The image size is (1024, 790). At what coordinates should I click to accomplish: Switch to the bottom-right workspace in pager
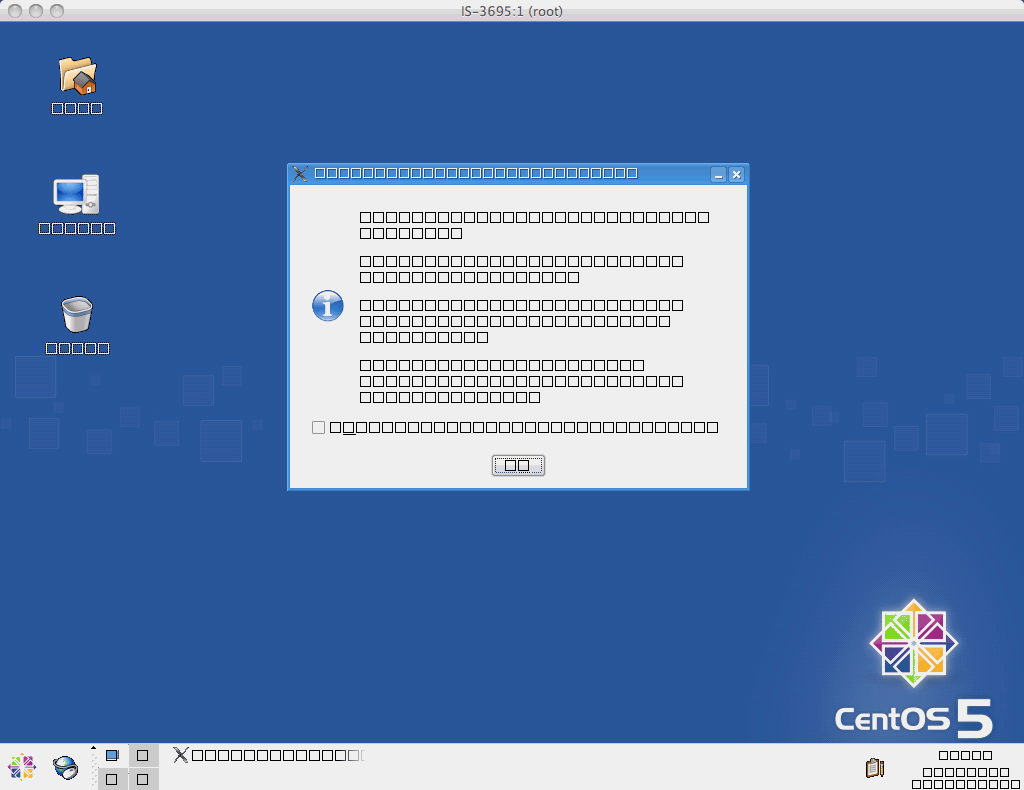(x=143, y=779)
